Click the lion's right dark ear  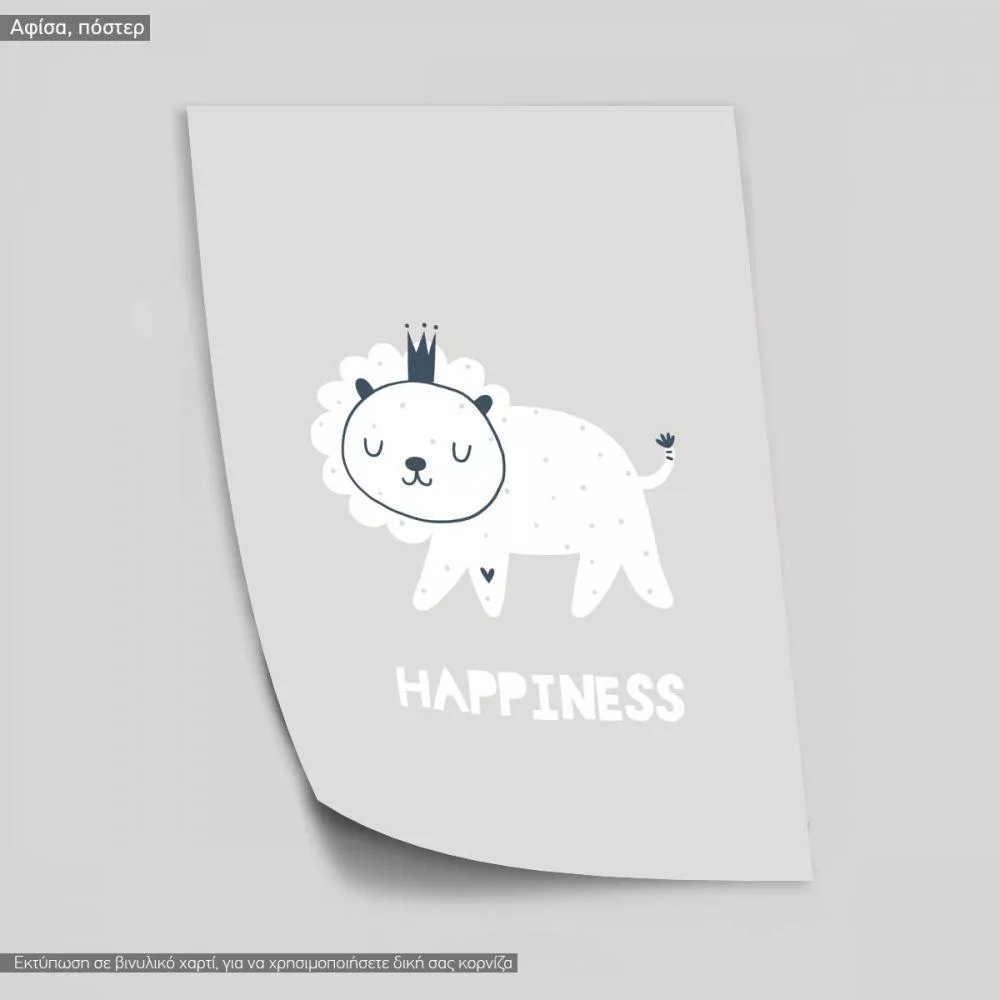(x=483, y=404)
